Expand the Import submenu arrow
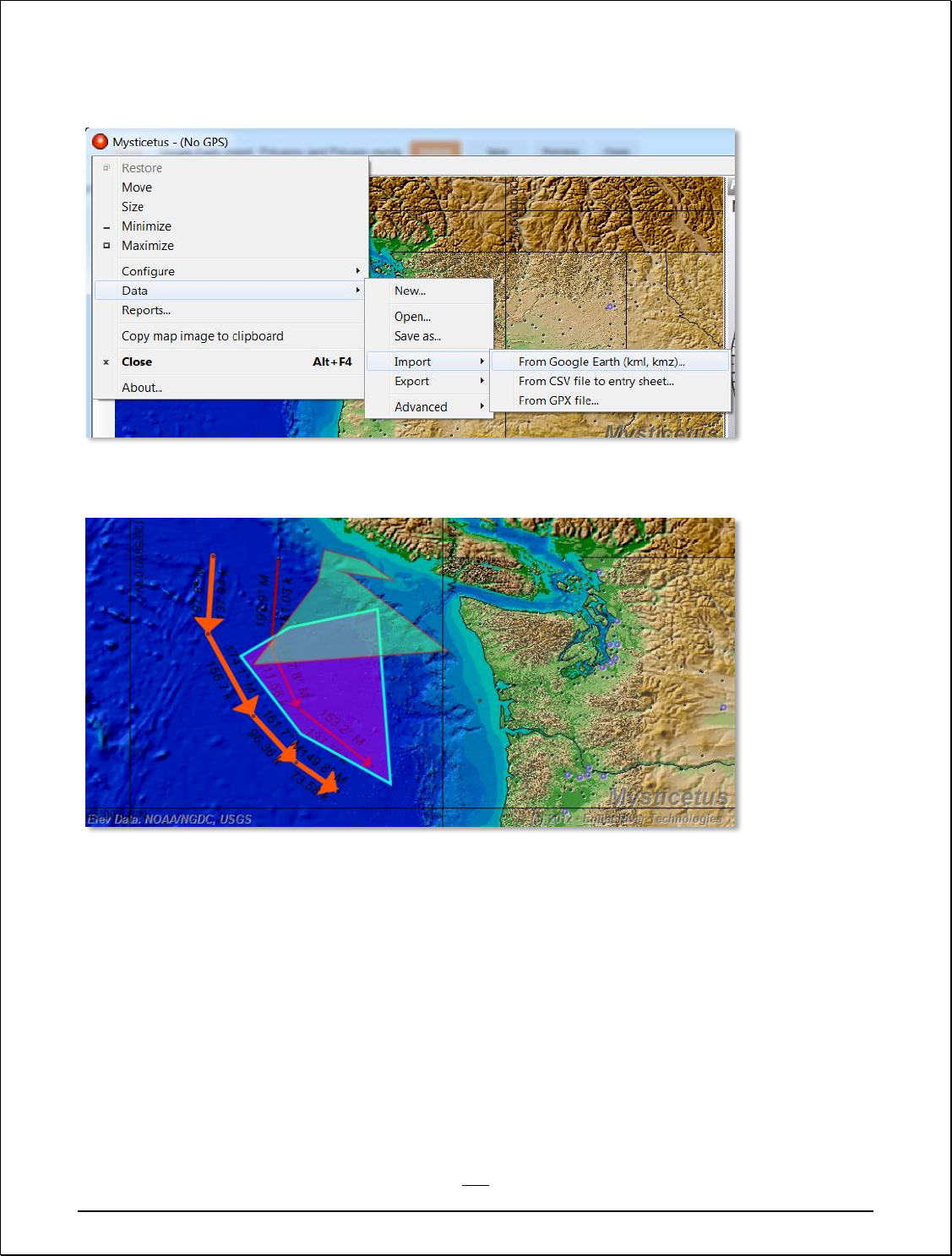The image size is (952, 1256). coord(482,362)
